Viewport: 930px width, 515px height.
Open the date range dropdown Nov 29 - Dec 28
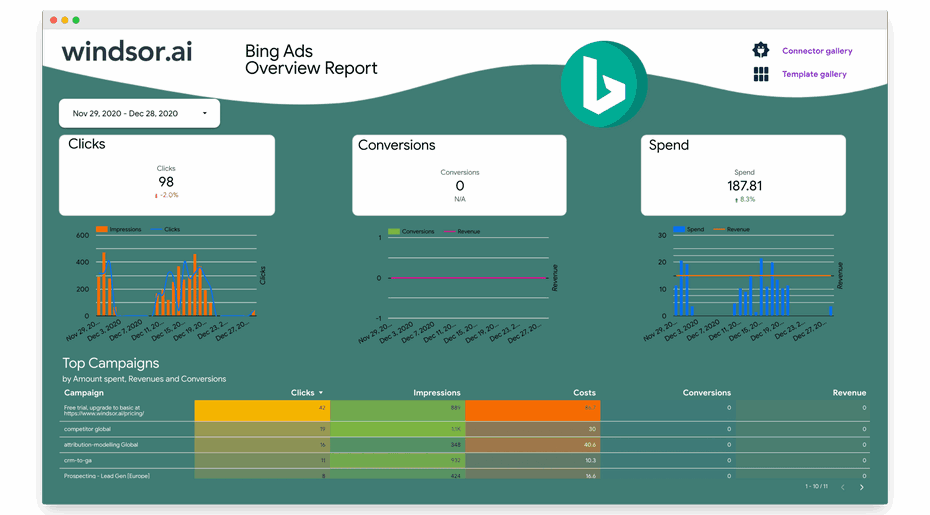pyautogui.click(x=139, y=113)
